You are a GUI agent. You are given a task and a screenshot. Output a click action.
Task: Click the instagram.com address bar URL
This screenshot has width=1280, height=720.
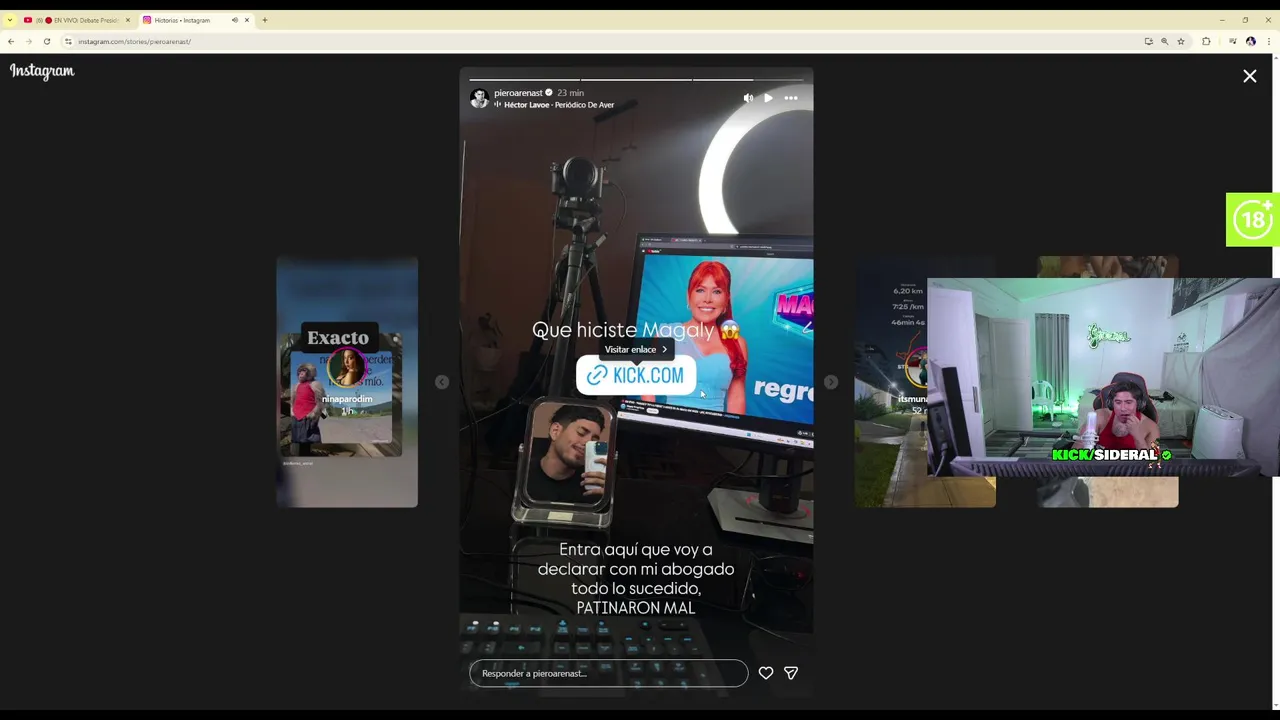[x=134, y=41]
